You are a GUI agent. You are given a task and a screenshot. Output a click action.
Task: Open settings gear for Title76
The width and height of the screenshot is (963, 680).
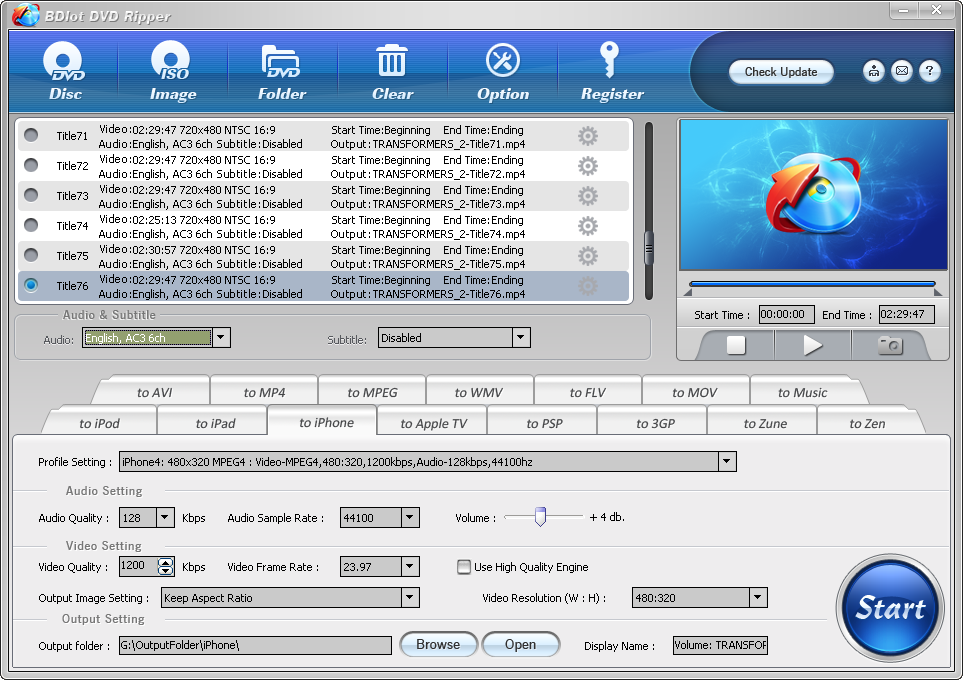click(588, 286)
